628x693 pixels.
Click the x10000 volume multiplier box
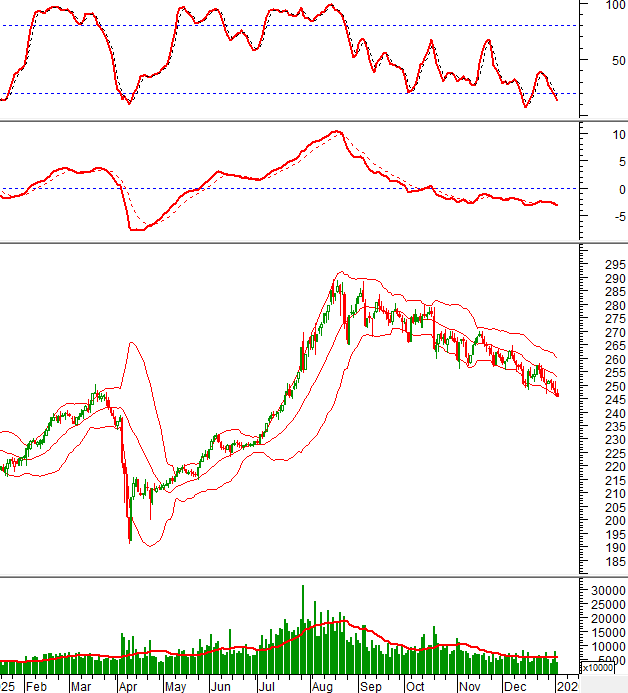[597, 668]
